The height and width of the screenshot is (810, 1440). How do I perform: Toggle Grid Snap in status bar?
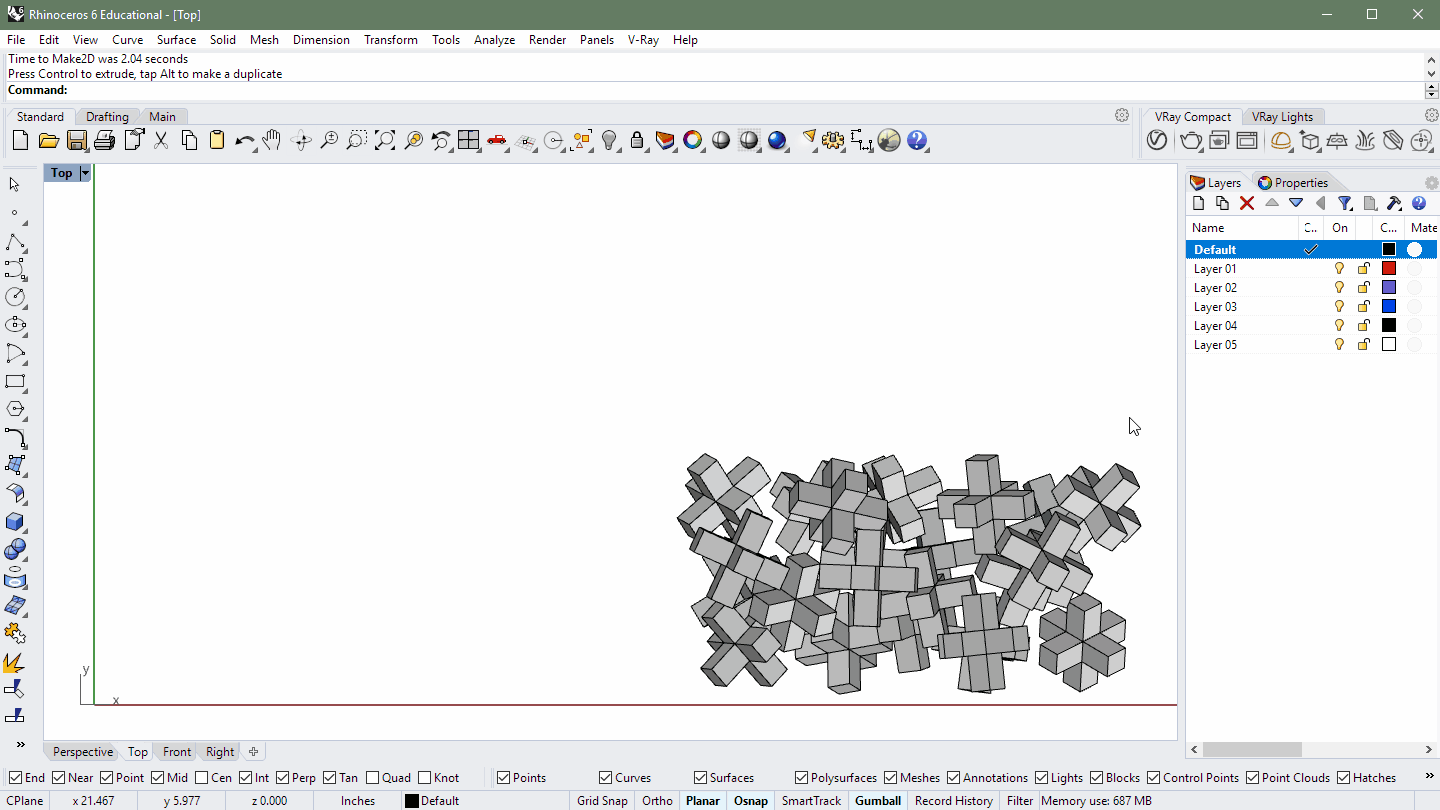[x=602, y=801]
